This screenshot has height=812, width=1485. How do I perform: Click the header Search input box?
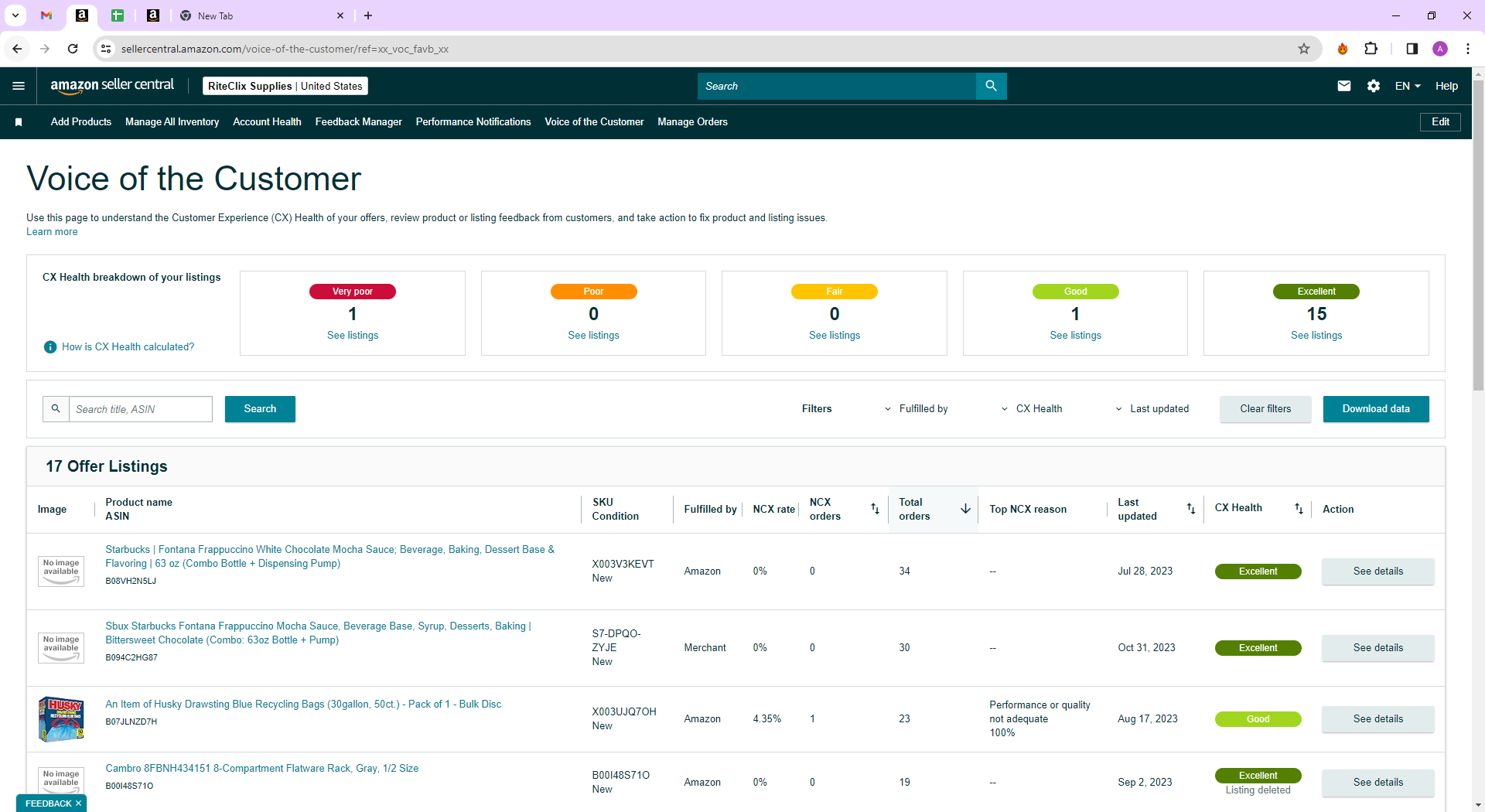tap(837, 86)
